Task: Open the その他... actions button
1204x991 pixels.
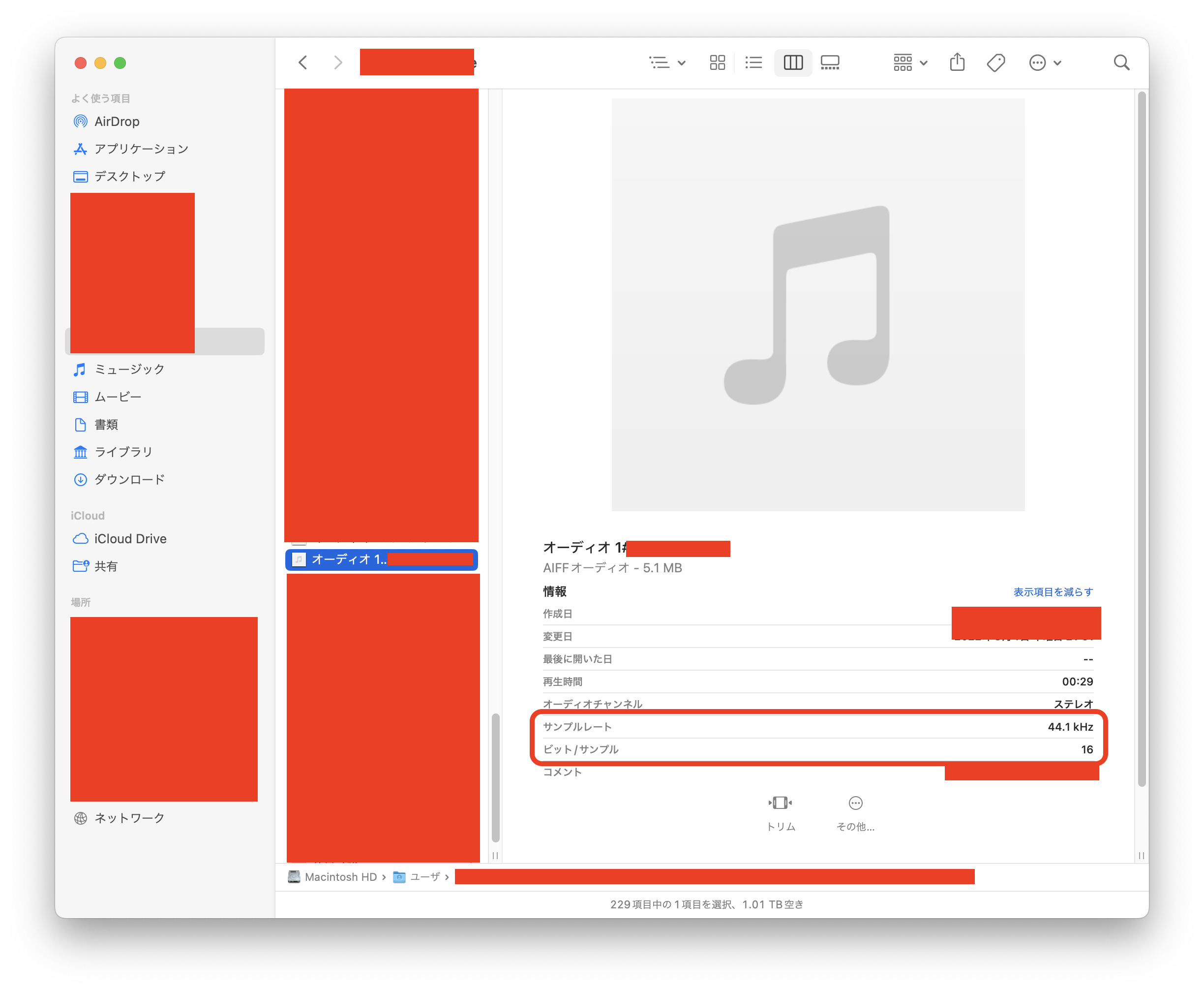Action: tap(855, 803)
